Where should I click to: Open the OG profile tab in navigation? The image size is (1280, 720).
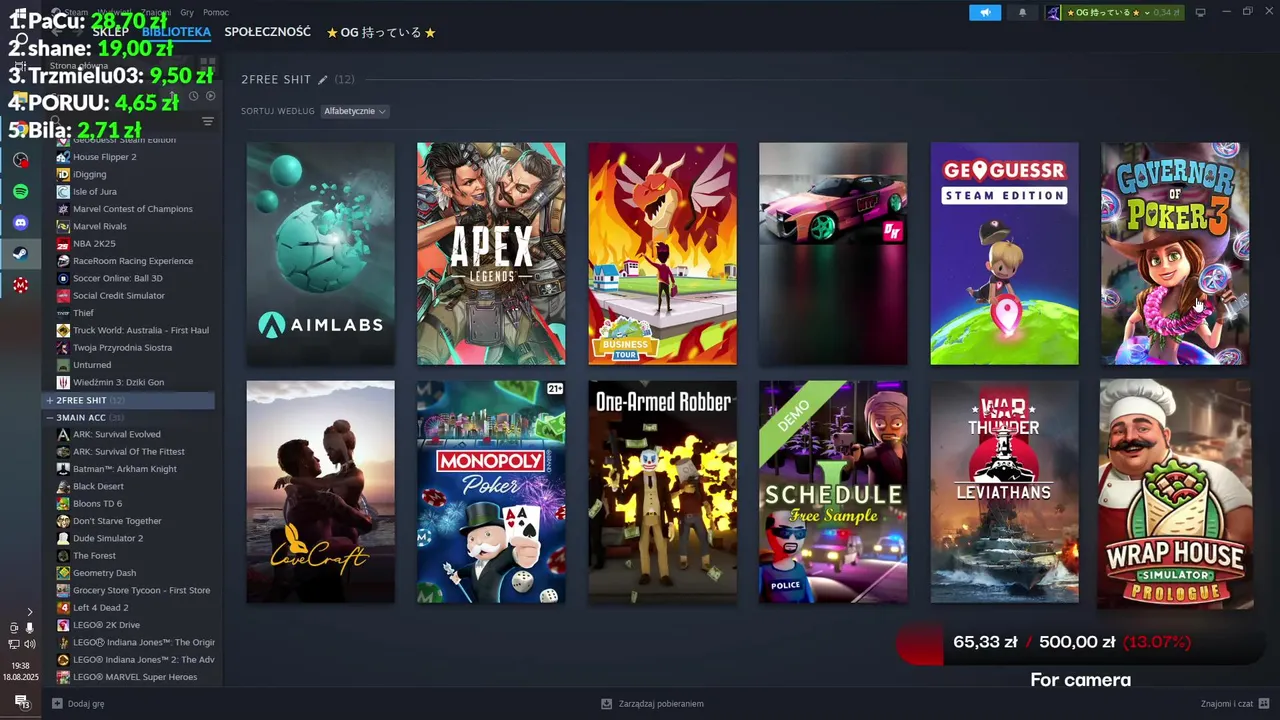(381, 32)
